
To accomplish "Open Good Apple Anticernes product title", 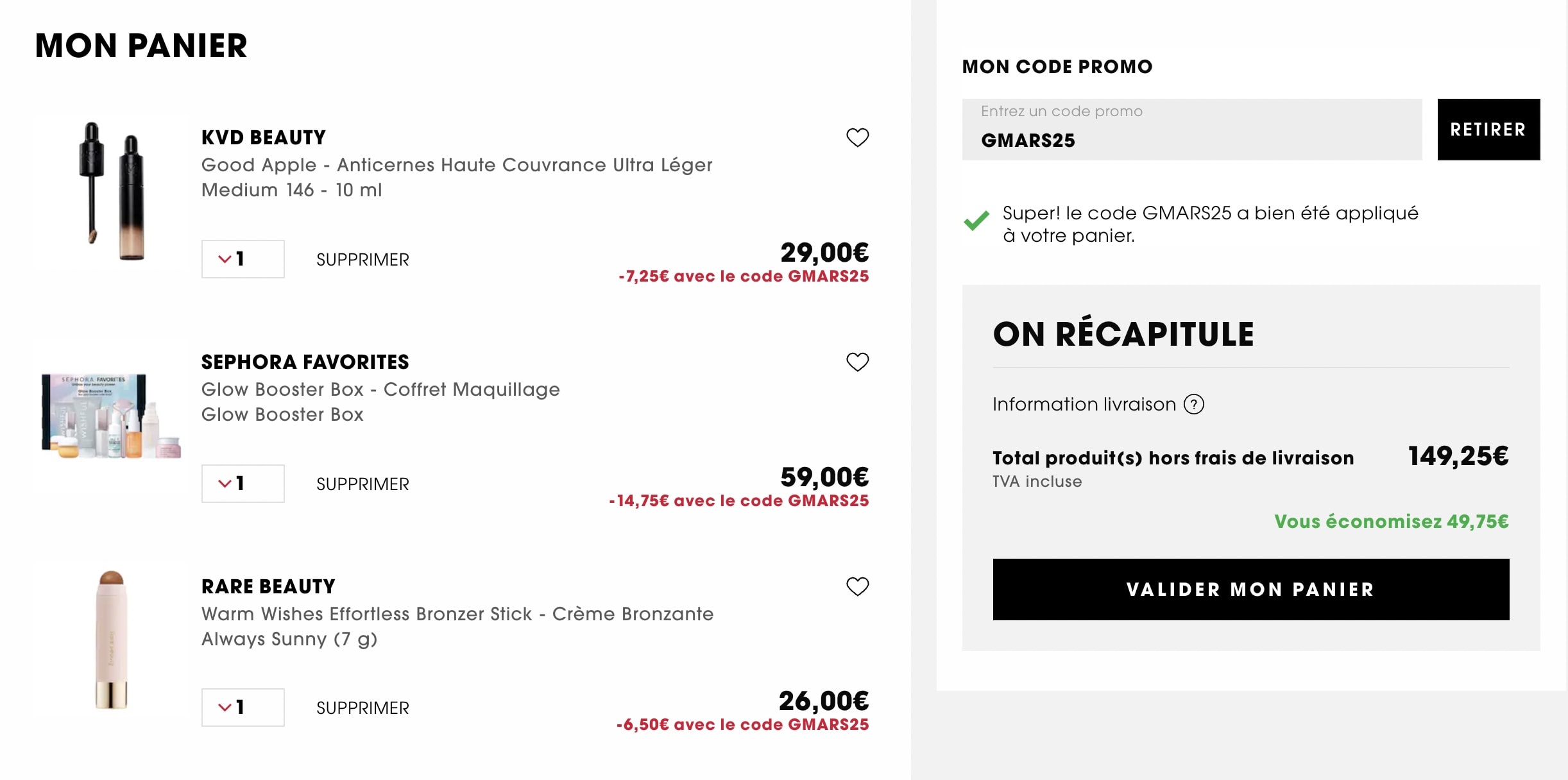I will [x=456, y=165].
